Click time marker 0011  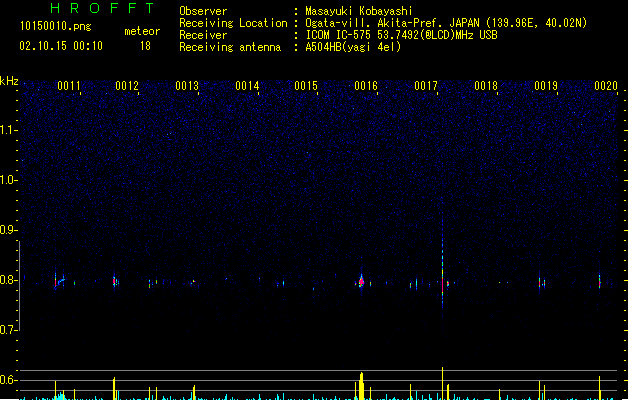coord(69,86)
